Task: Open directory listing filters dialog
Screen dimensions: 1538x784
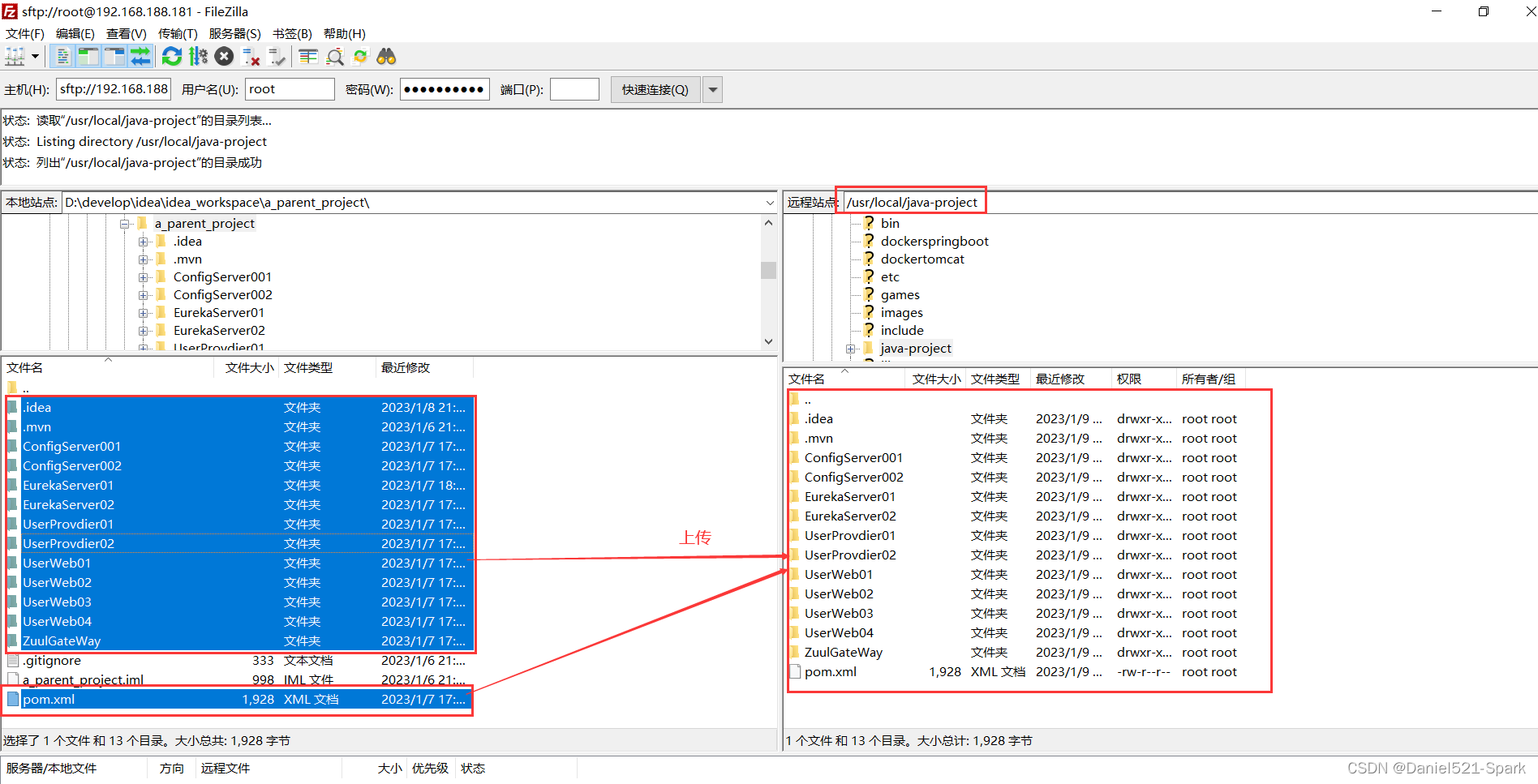Action: (x=308, y=57)
